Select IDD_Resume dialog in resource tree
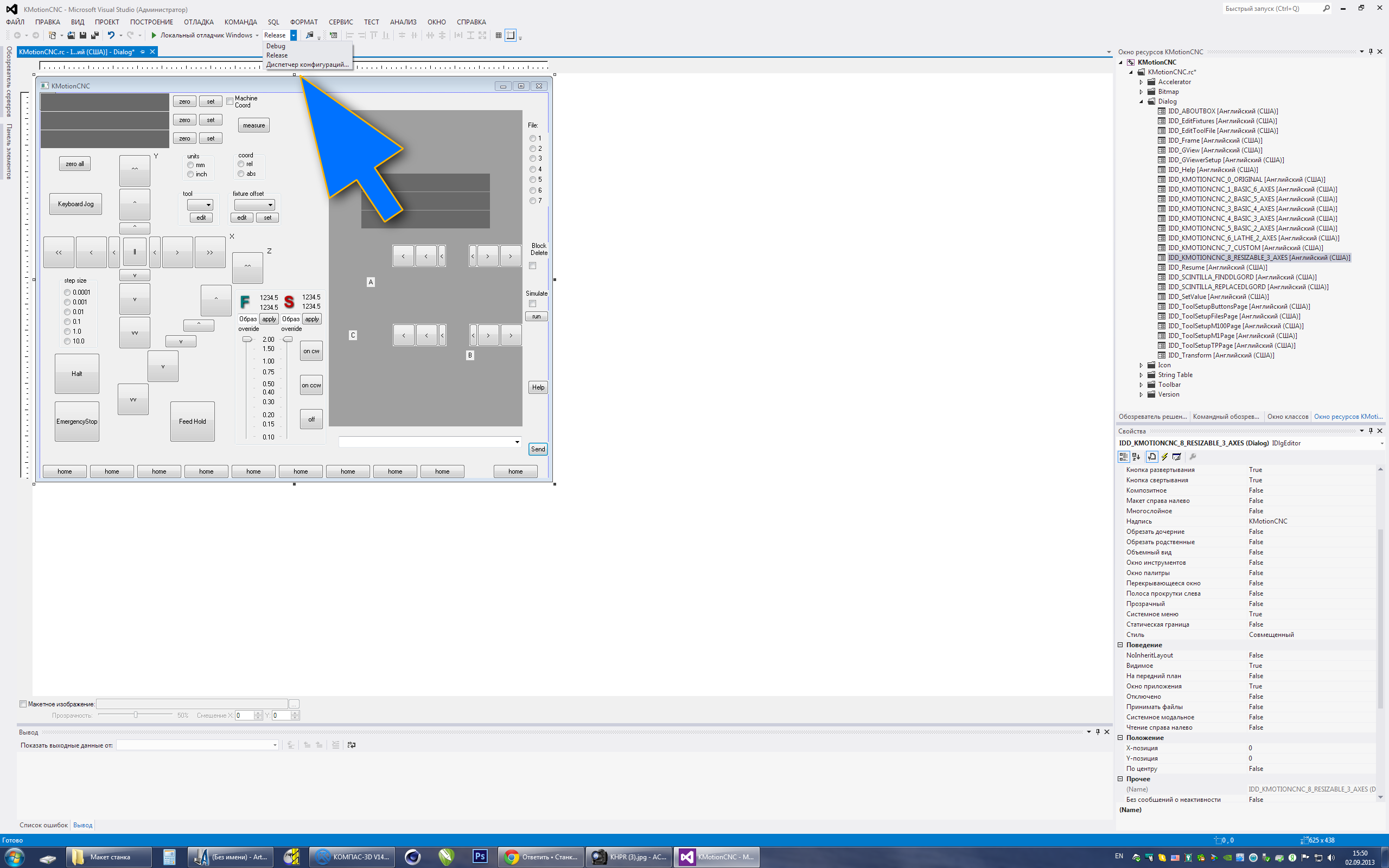 [1217, 267]
